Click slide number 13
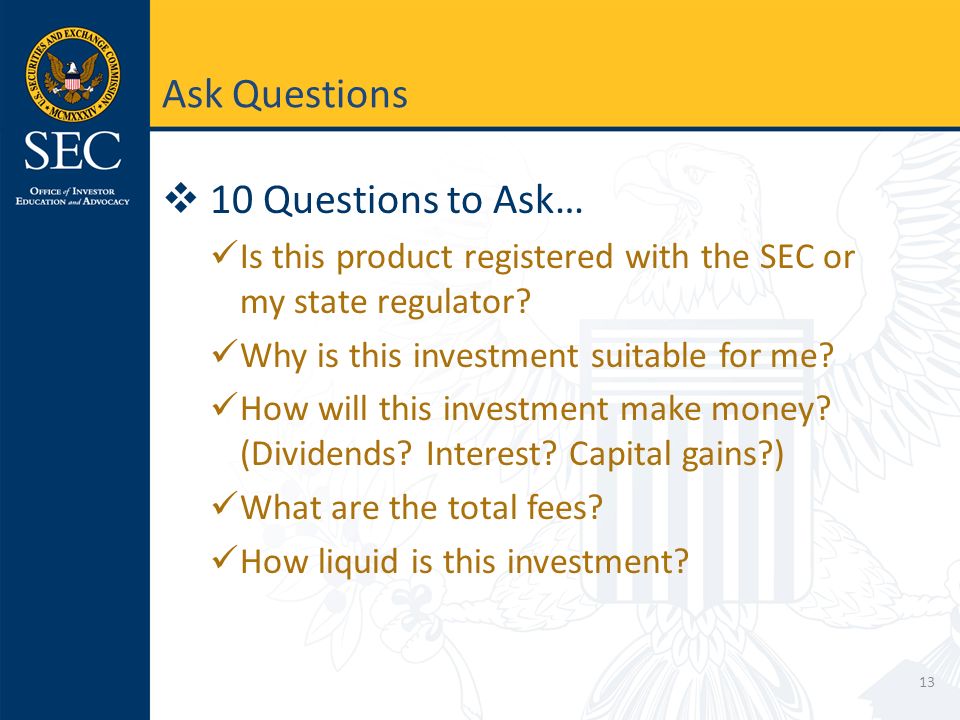 pos(927,682)
